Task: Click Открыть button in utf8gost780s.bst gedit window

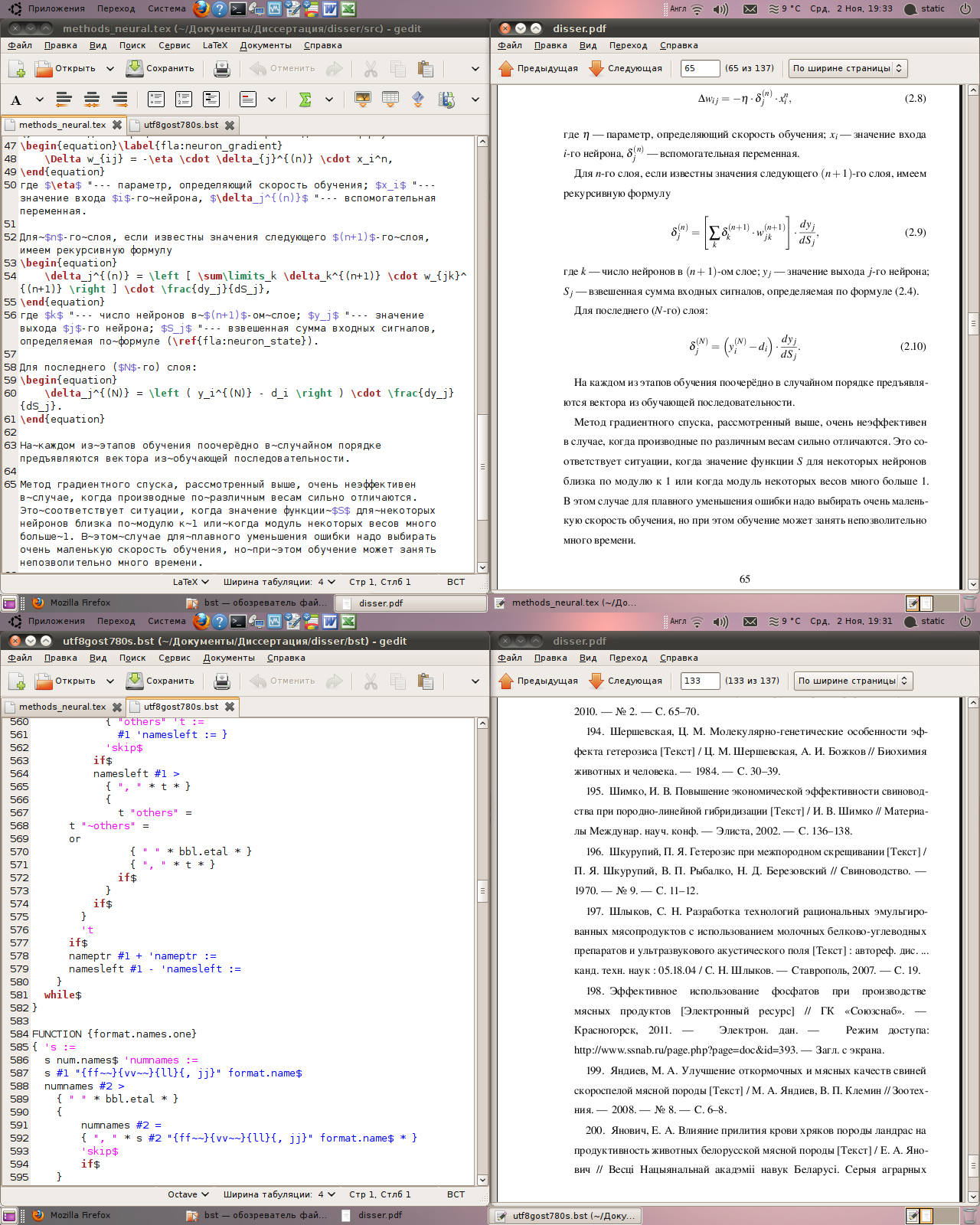Action: point(66,681)
